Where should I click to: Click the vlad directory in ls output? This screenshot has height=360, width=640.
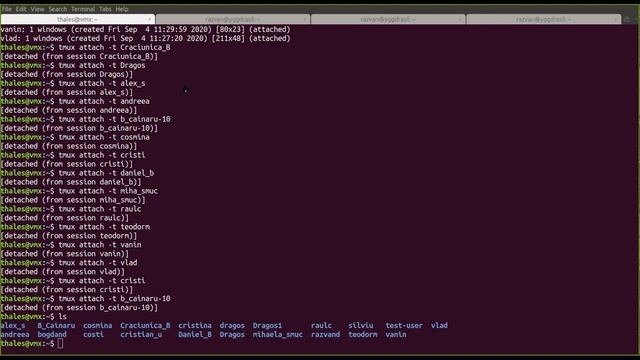tap(439, 326)
